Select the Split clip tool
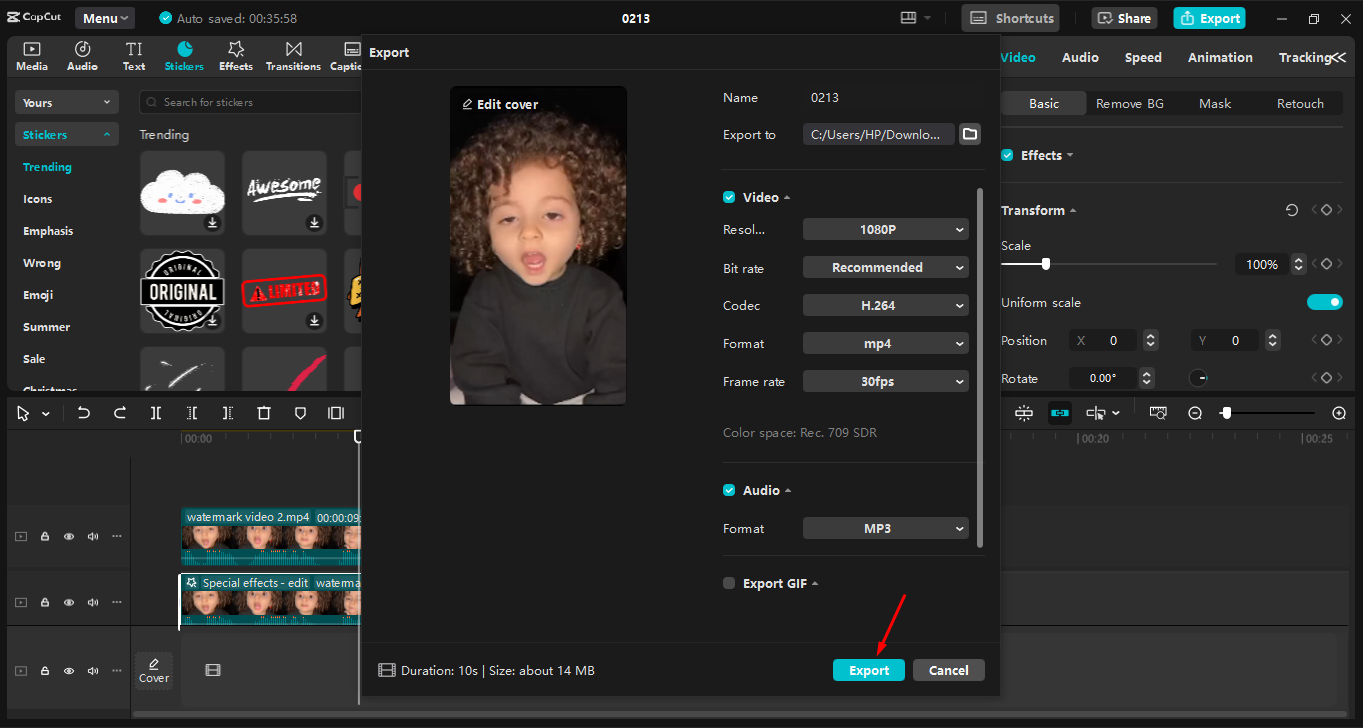1363x728 pixels. point(156,413)
